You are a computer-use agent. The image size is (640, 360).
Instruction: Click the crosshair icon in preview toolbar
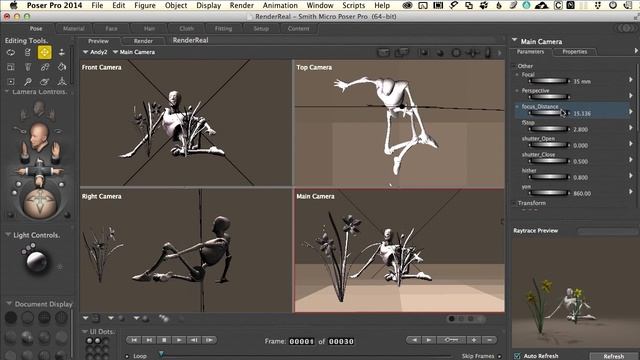point(473,53)
